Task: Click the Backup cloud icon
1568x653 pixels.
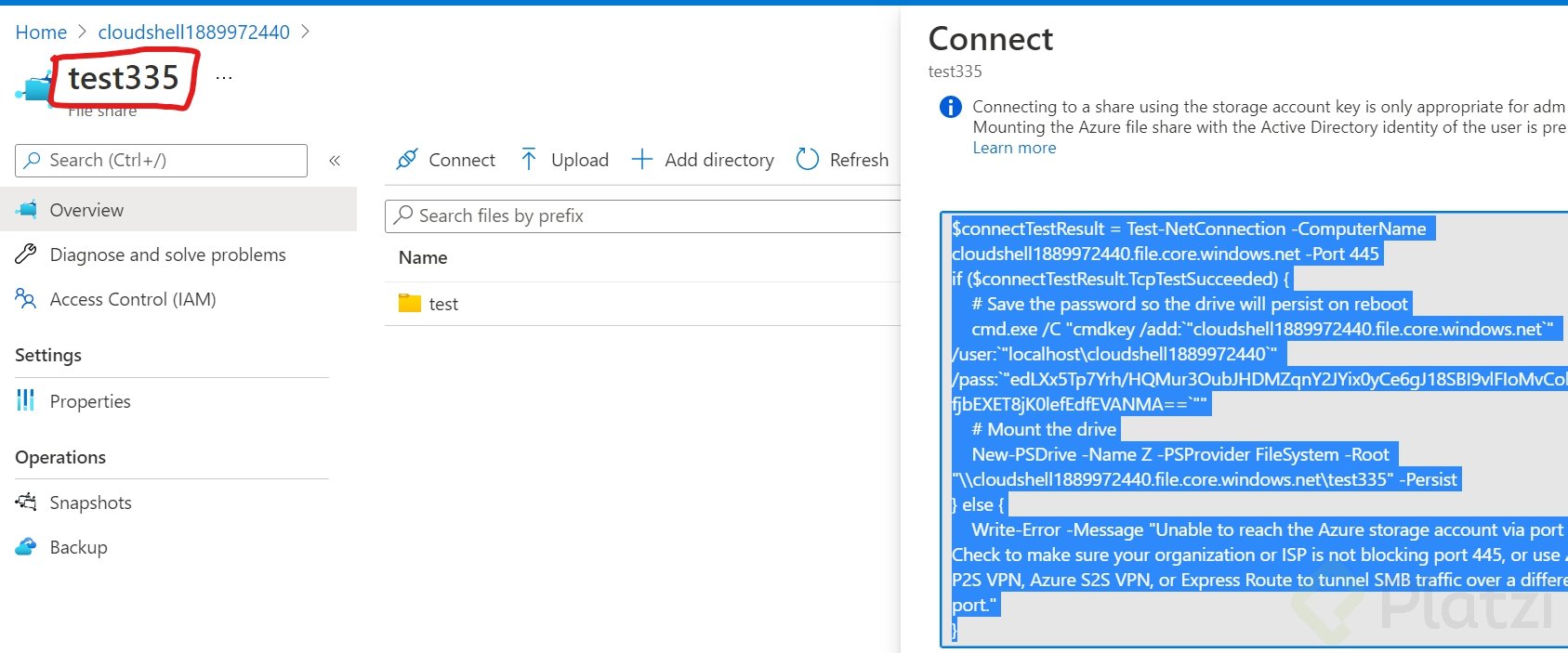Action: pyautogui.click(x=26, y=546)
